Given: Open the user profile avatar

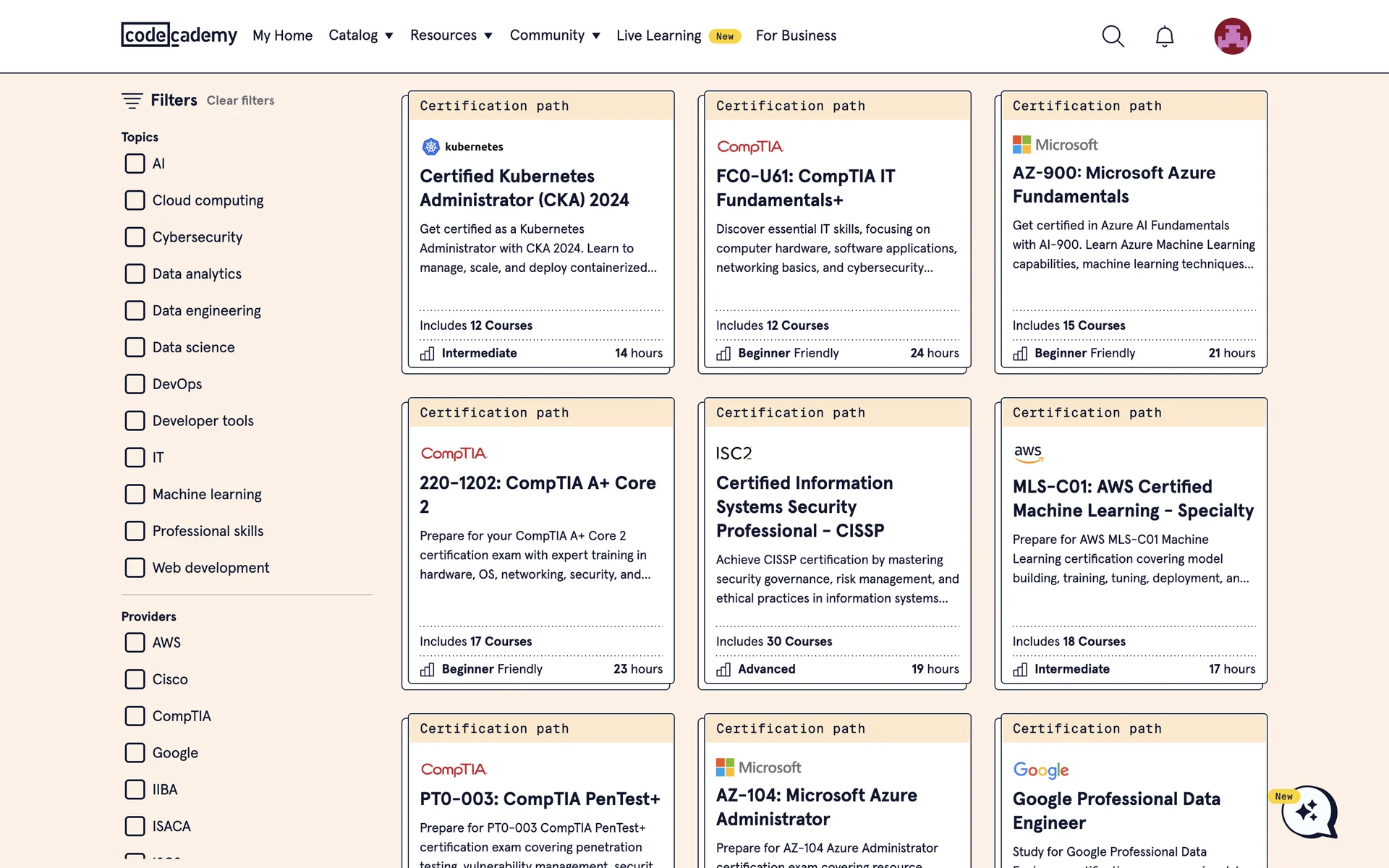Looking at the screenshot, I should click(x=1232, y=36).
